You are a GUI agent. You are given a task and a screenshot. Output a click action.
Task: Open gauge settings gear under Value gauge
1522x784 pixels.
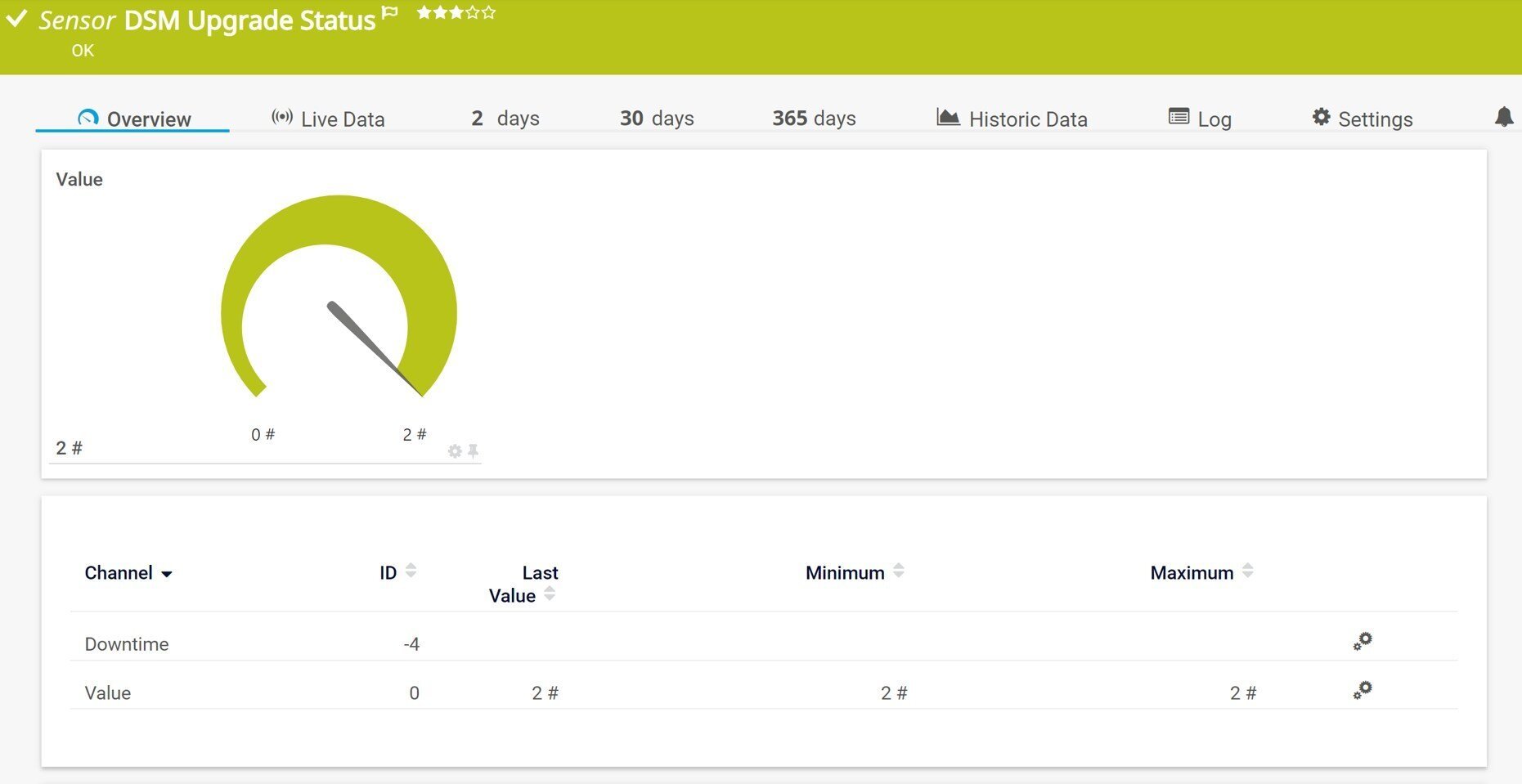point(455,451)
